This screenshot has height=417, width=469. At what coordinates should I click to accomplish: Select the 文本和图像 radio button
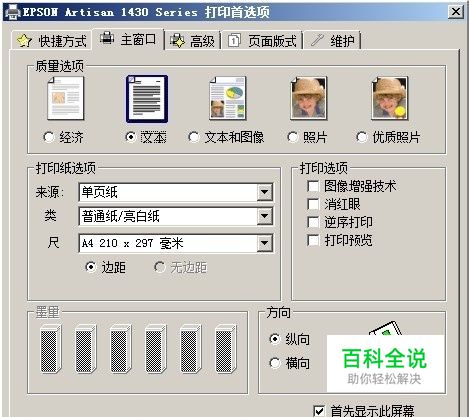194,137
